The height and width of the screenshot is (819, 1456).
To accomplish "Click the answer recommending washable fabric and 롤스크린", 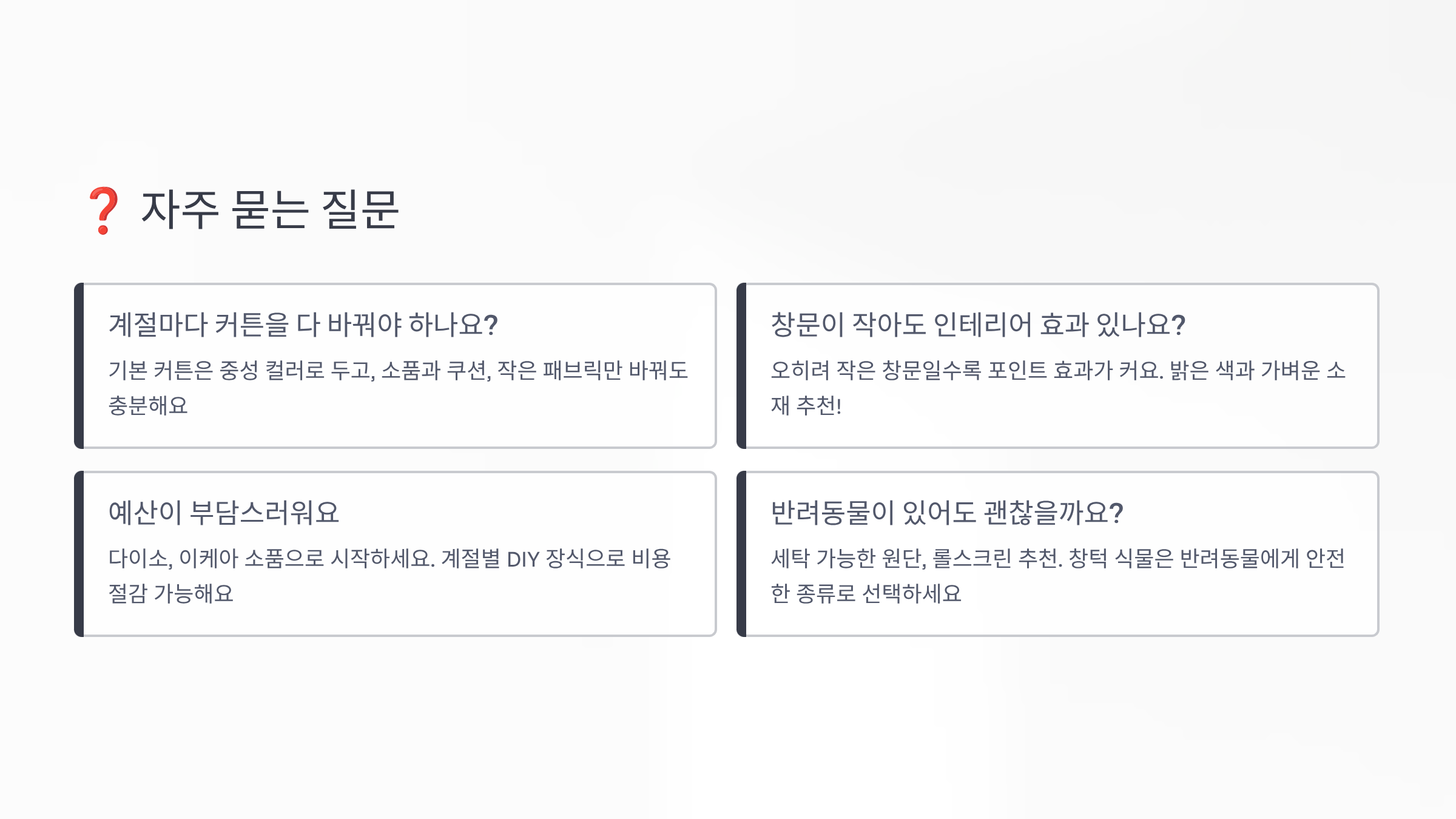I will coord(1059,576).
